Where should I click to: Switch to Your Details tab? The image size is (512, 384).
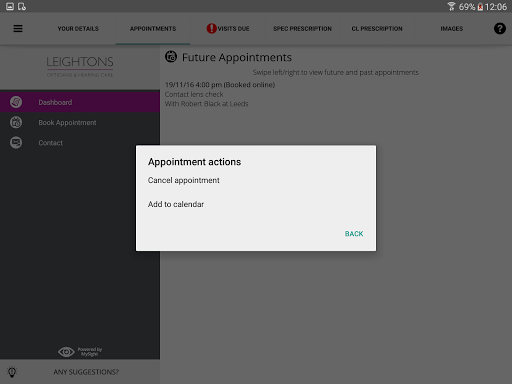pos(78,29)
